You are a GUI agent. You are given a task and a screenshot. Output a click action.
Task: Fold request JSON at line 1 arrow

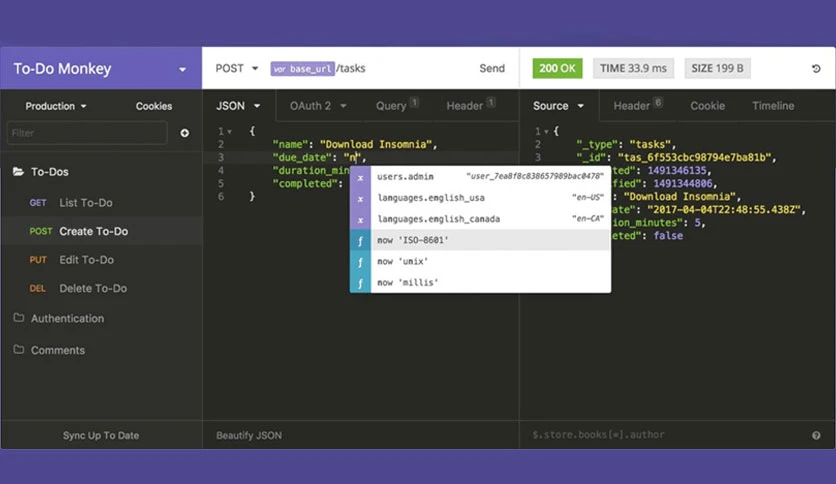[230, 132]
